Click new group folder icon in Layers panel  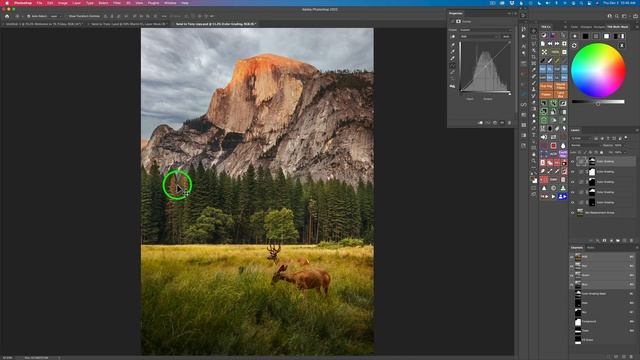[618, 241]
